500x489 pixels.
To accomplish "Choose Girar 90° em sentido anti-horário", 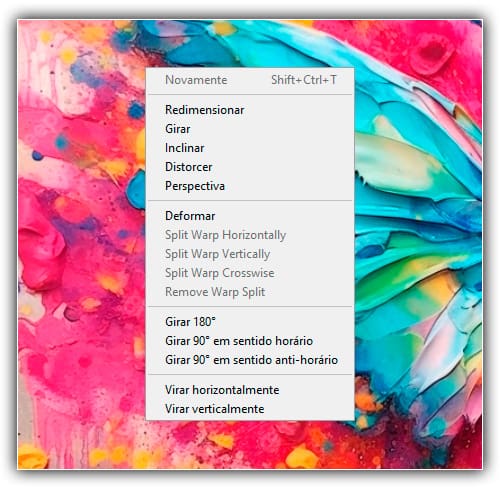I will pyautogui.click(x=250, y=360).
